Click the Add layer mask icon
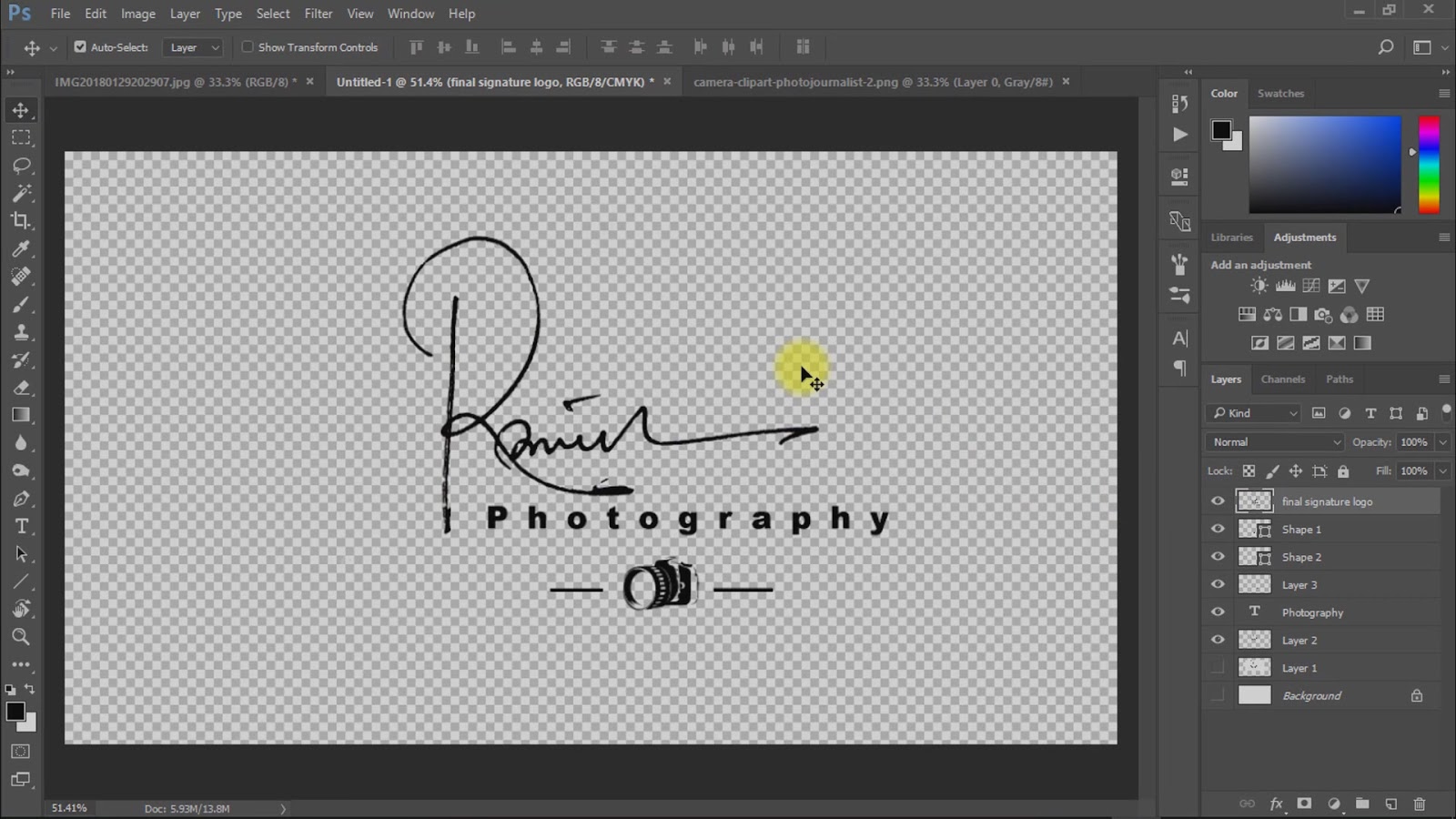This screenshot has height=819, width=1456. (x=1304, y=804)
